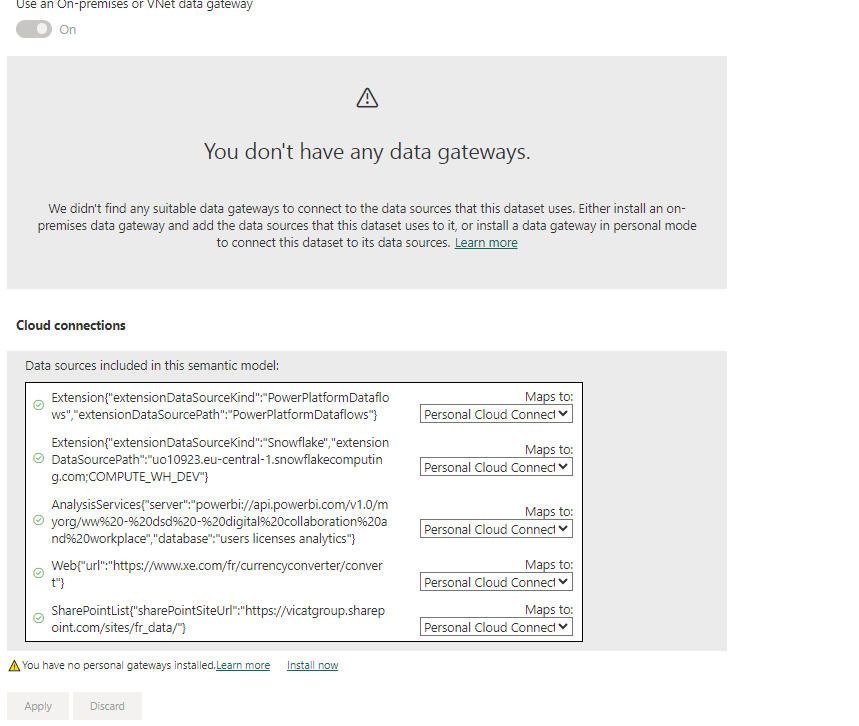Click green check icon for PowerPlatformDataflows source
Viewport: 859px width, 726px height.
click(38, 405)
